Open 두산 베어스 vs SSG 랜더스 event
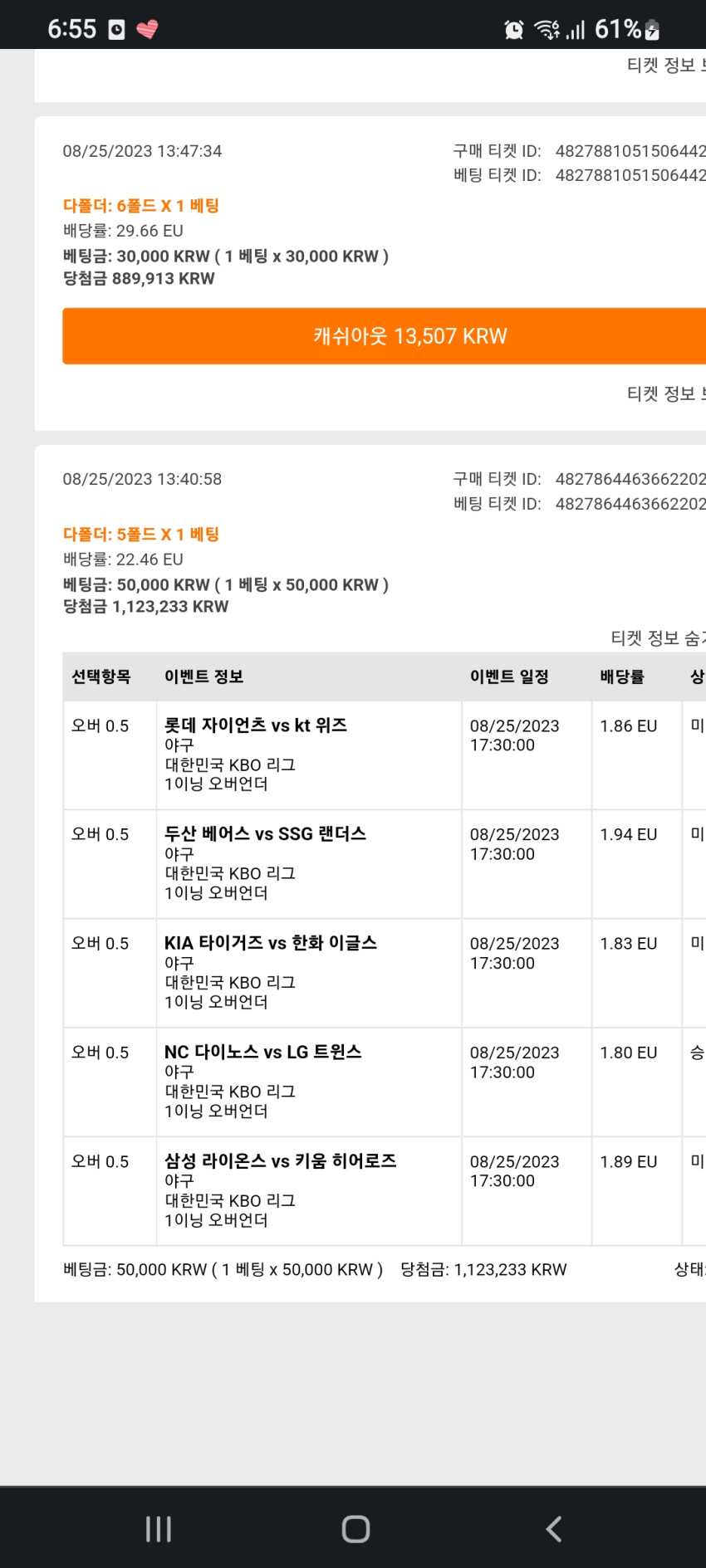The height and width of the screenshot is (1568, 706). 265,833
